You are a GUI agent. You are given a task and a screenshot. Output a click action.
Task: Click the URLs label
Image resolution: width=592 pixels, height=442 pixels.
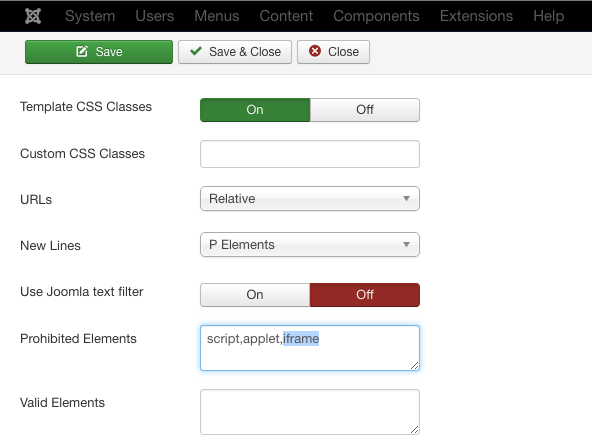click(36, 199)
